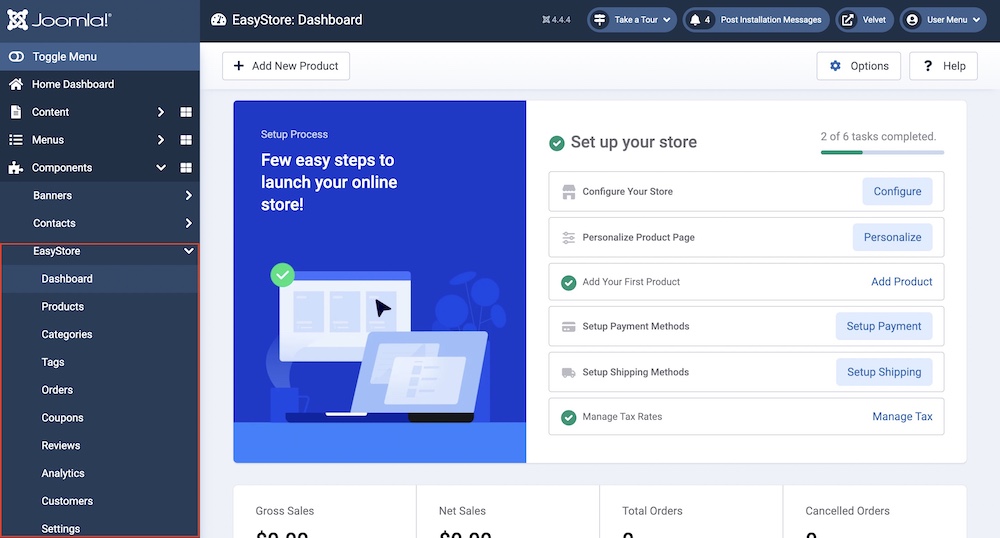Viewport: 1000px width, 538px height.
Task: Click the tasks completed progress bar
Action: coord(882,152)
